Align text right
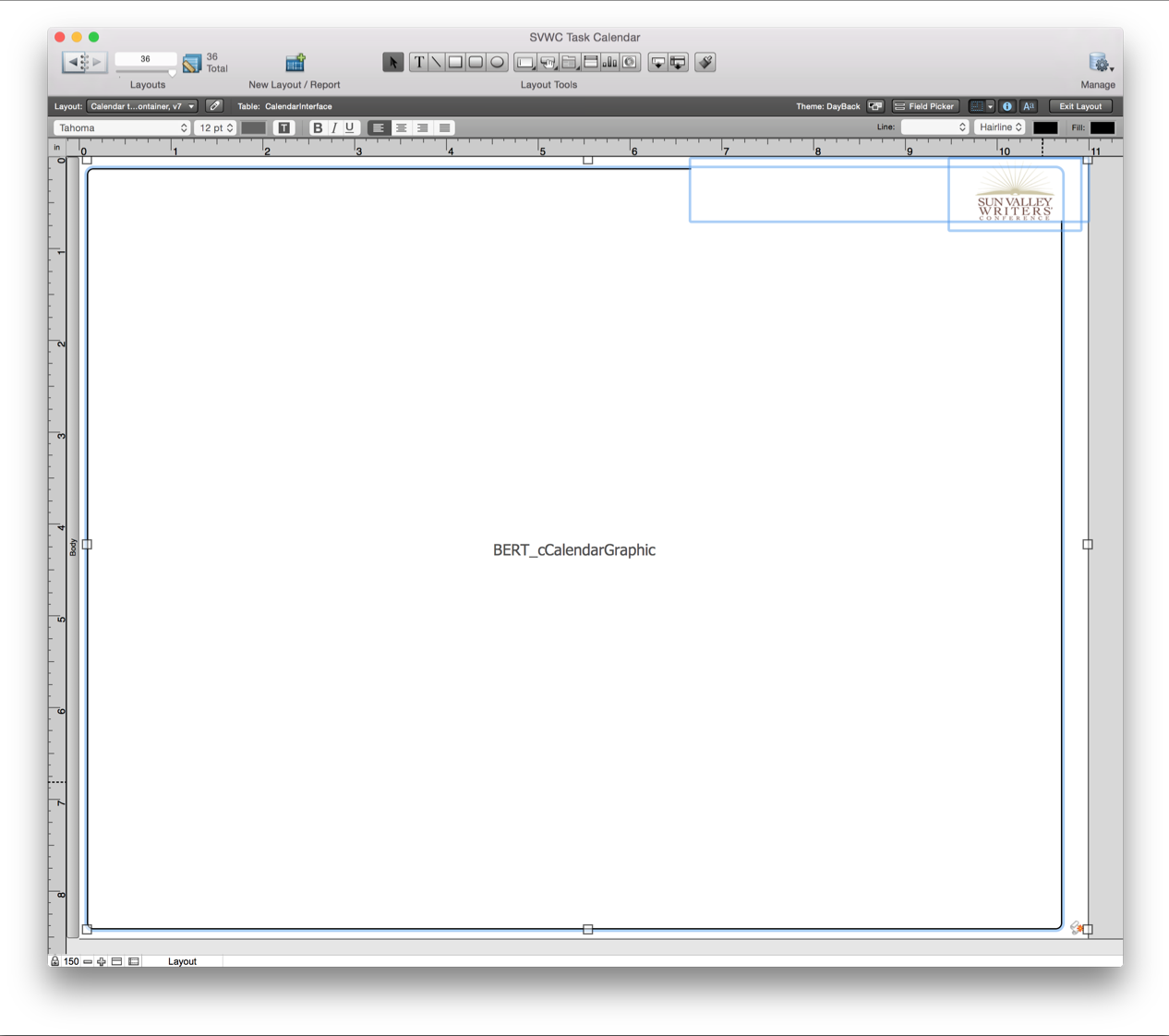This screenshot has width=1169, height=1036. [x=422, y=127]
